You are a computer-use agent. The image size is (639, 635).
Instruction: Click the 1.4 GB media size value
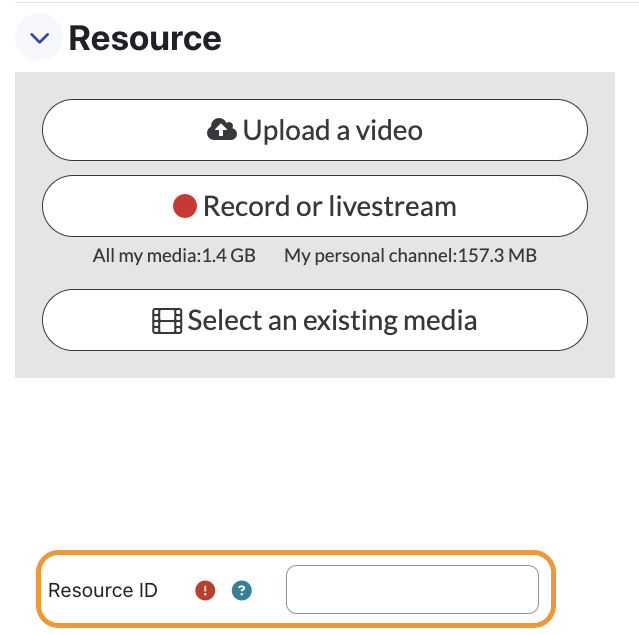229,256
